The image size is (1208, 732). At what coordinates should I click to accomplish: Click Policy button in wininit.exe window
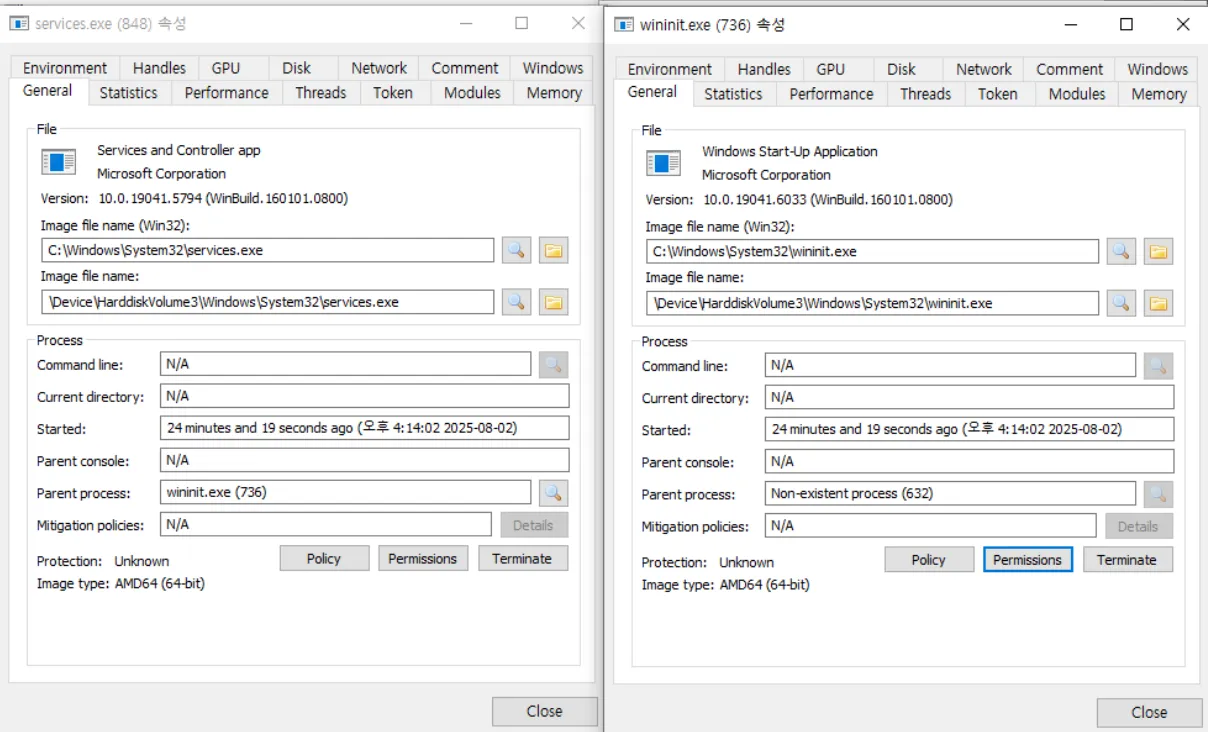[x=929, y=559]
